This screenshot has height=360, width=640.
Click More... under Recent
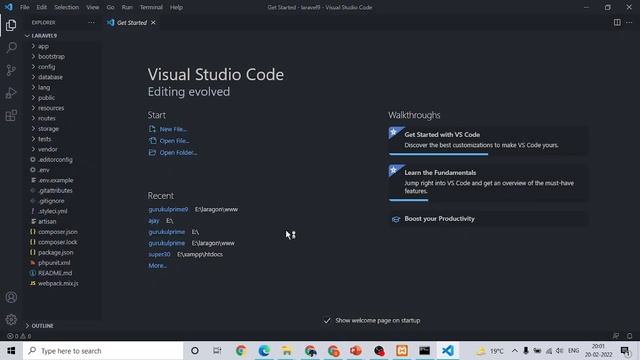158,265
